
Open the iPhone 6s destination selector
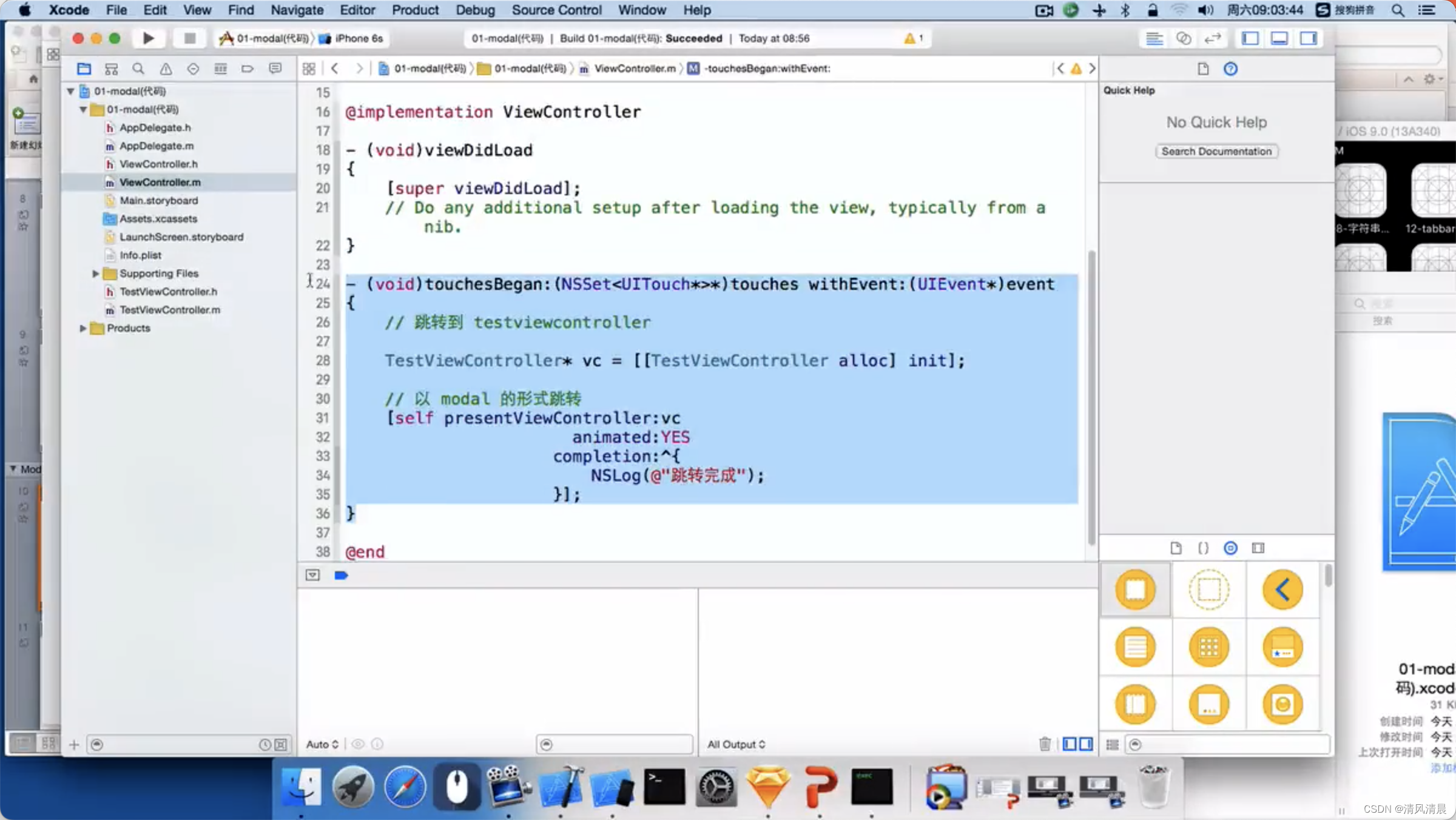coord(352,38)
